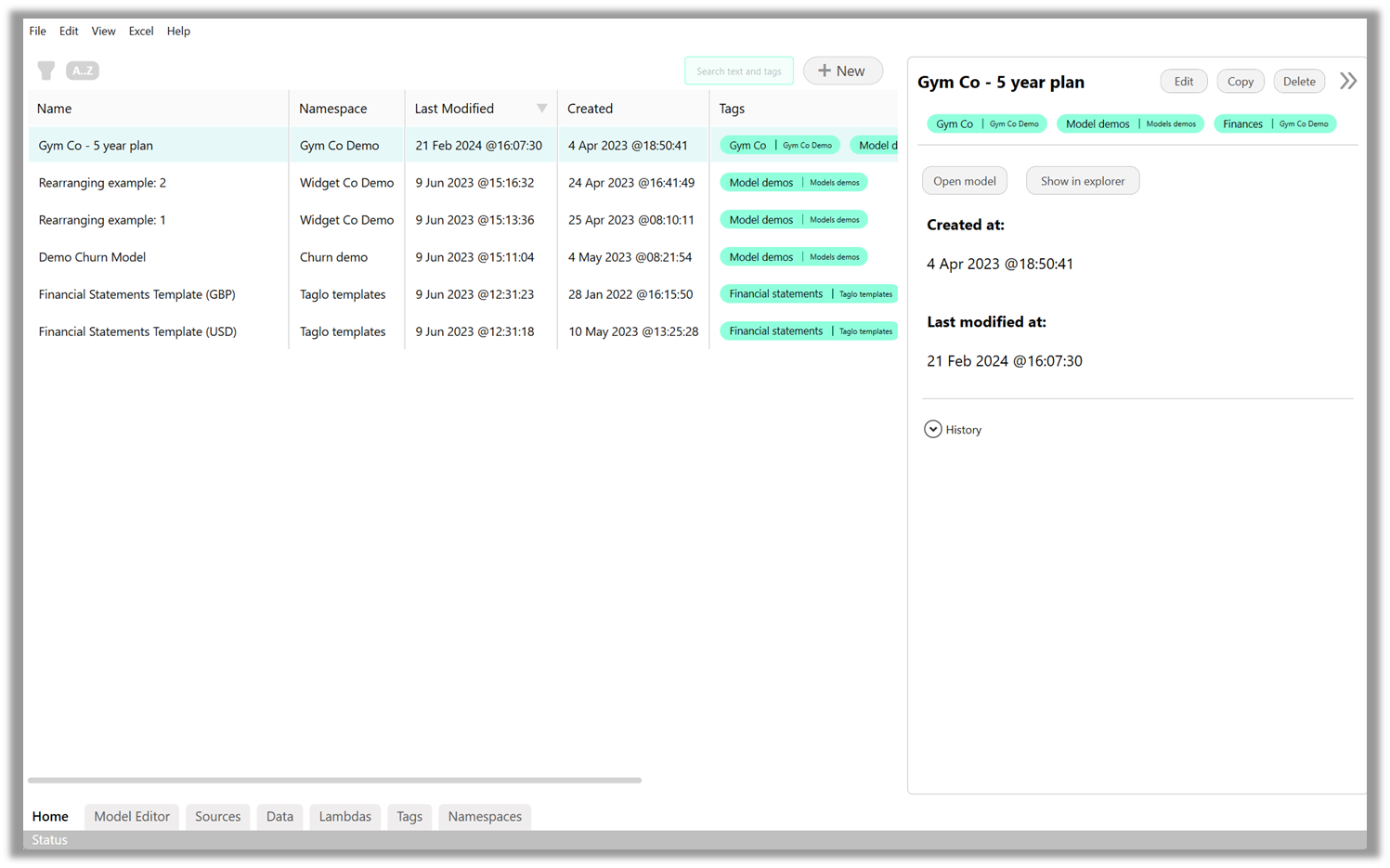
Task: Click the filter funnel icon
Action: click(45, 70)
